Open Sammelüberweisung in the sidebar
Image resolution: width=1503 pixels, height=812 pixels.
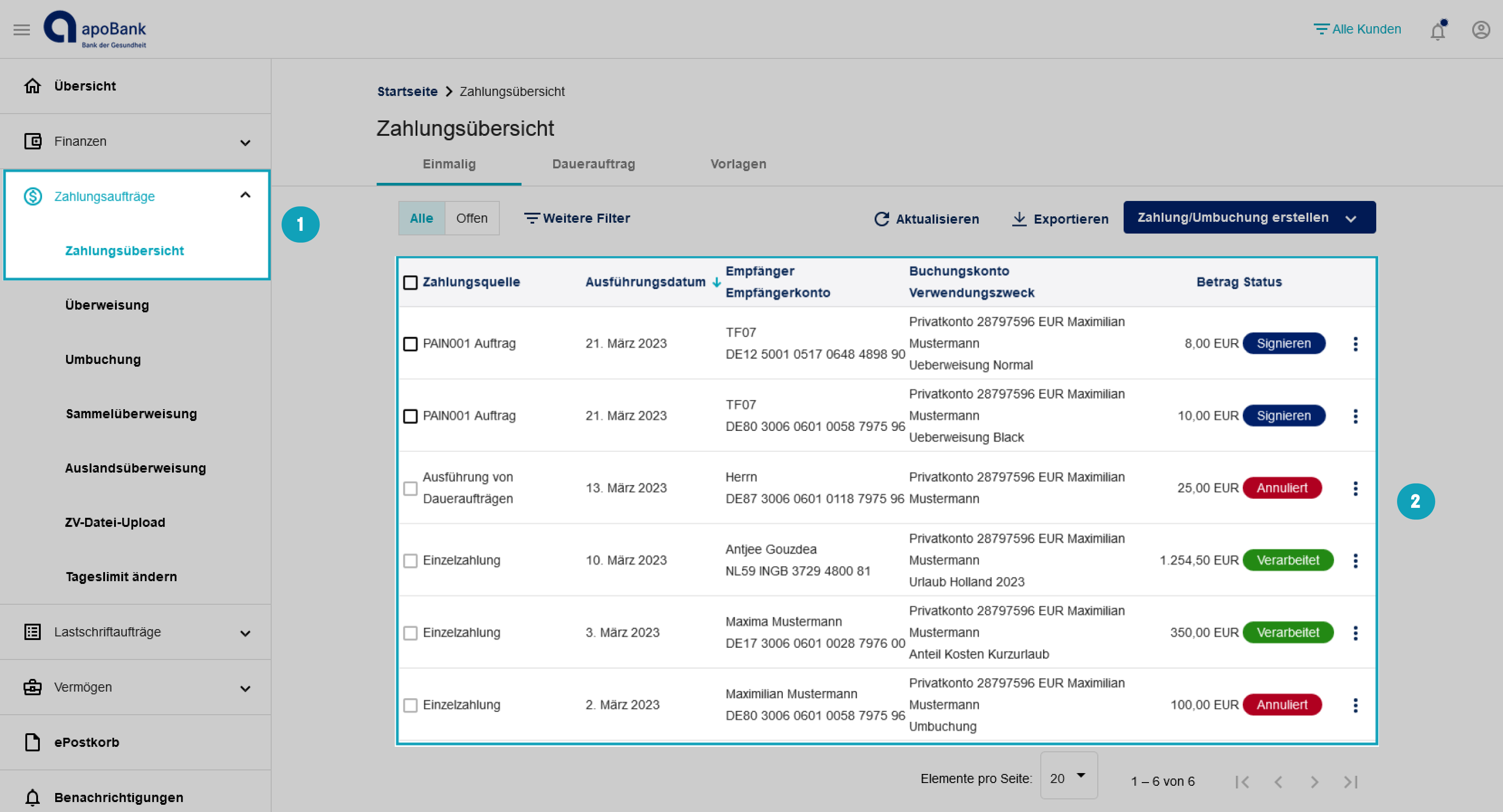tap(131, 414)
